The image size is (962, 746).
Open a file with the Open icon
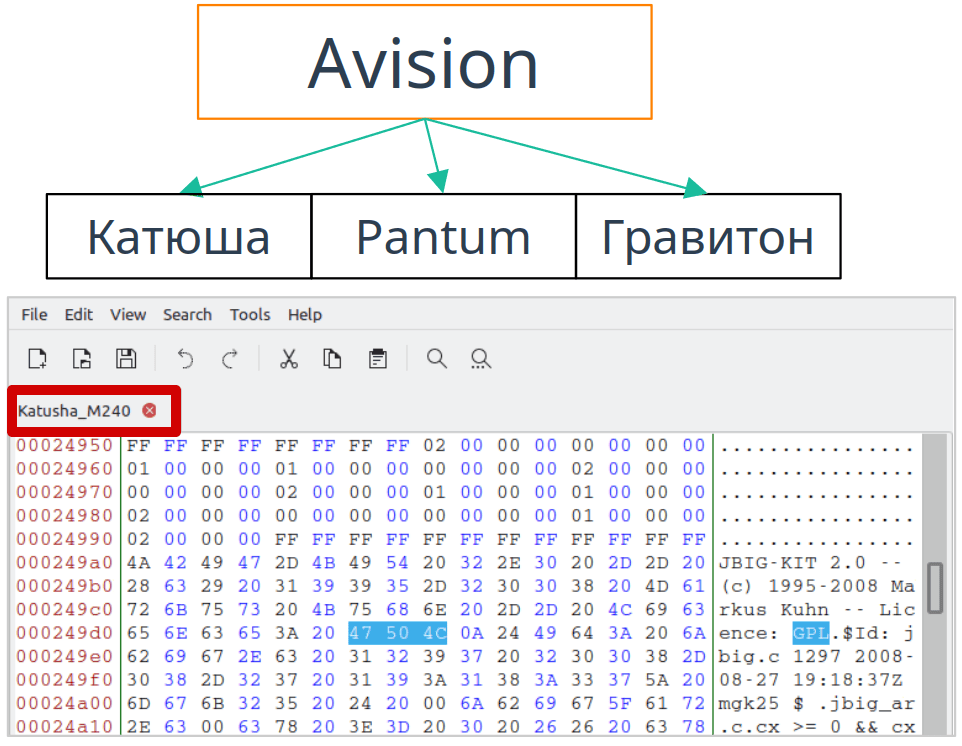[81, 358]
